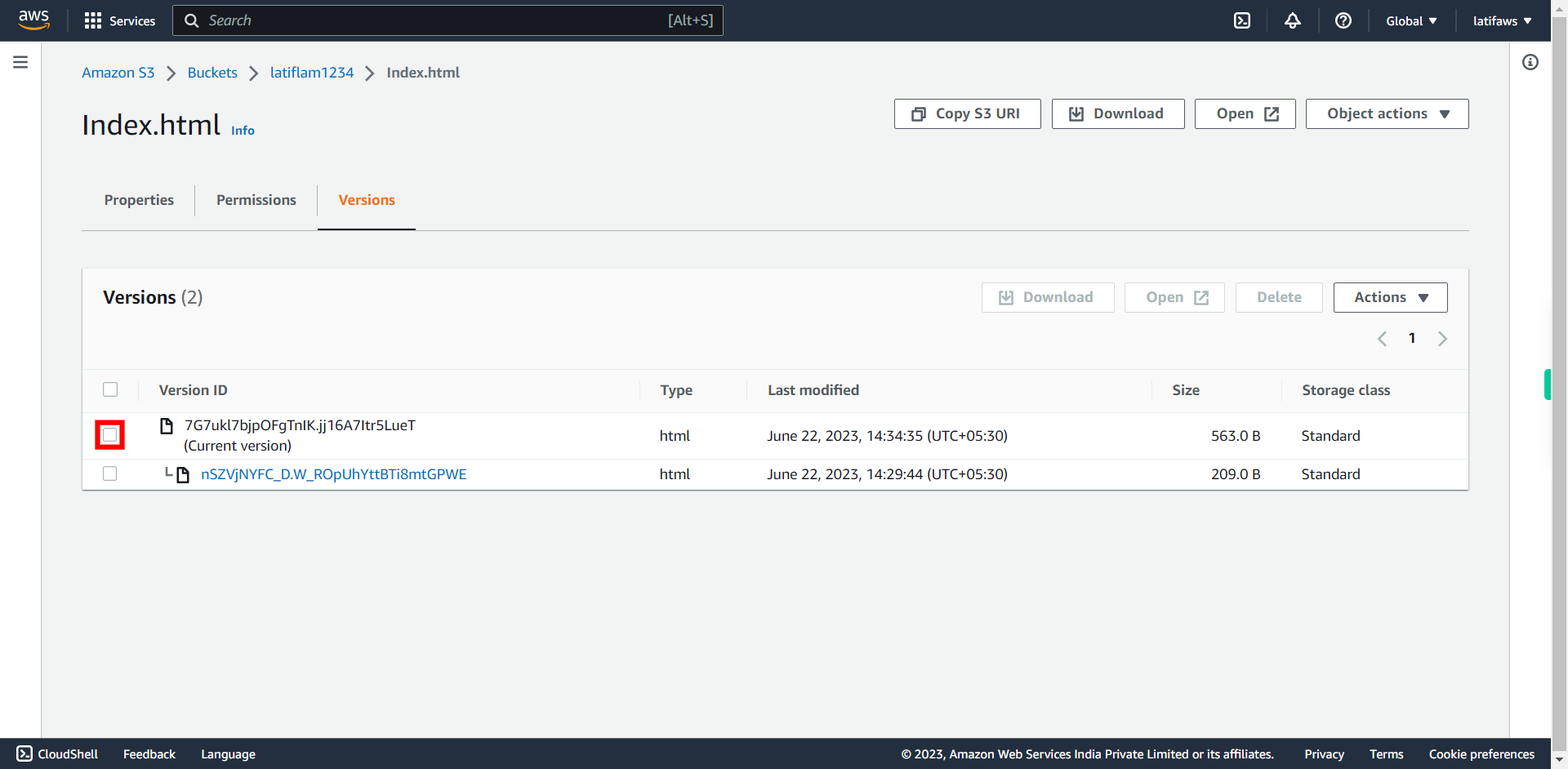Viewport: 1568px width, 769px height.
Task: Open Language settings in footer
Action: (x=228, y=754)
